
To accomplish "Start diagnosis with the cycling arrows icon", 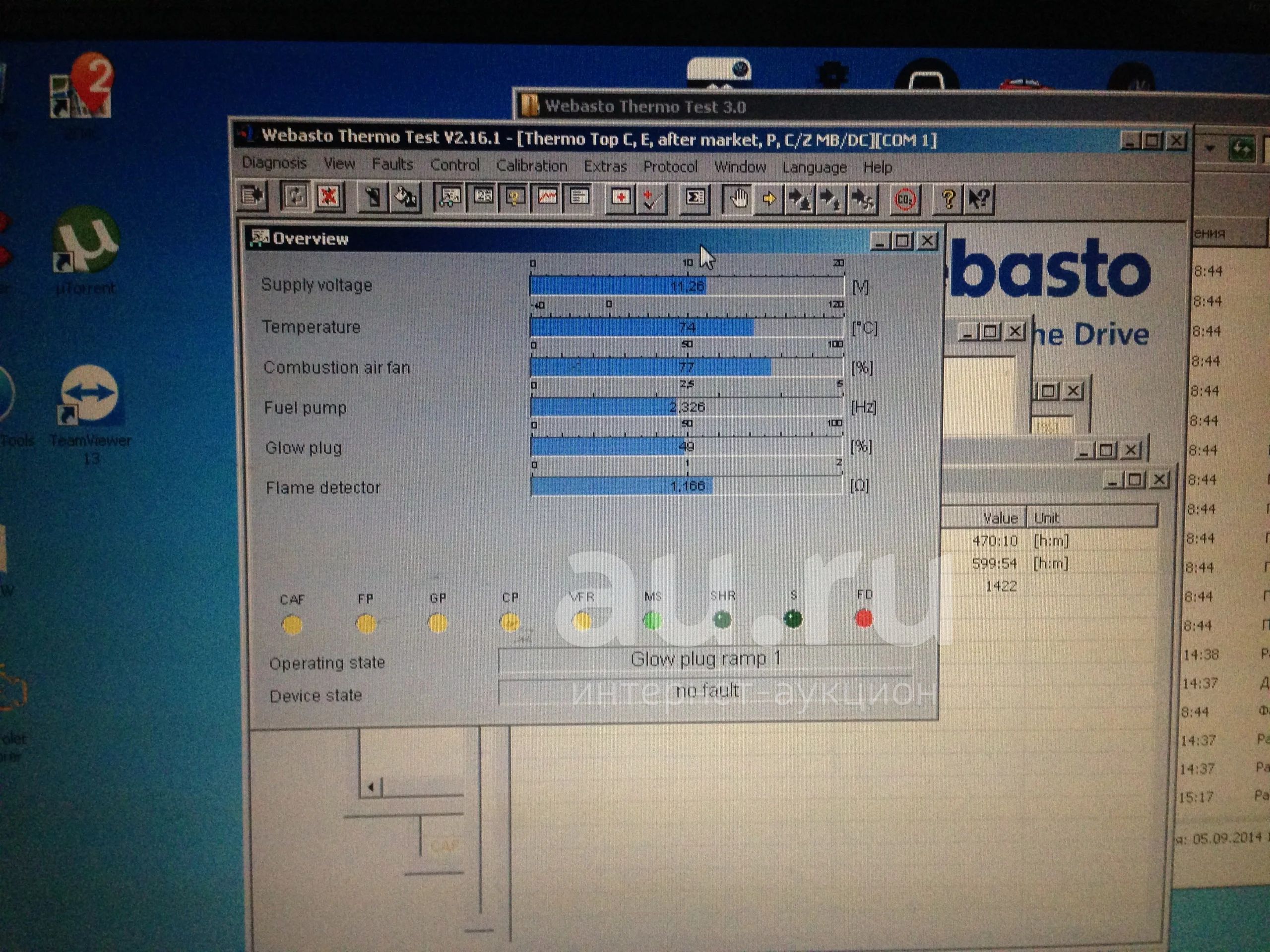I will (x=296, y=196).
